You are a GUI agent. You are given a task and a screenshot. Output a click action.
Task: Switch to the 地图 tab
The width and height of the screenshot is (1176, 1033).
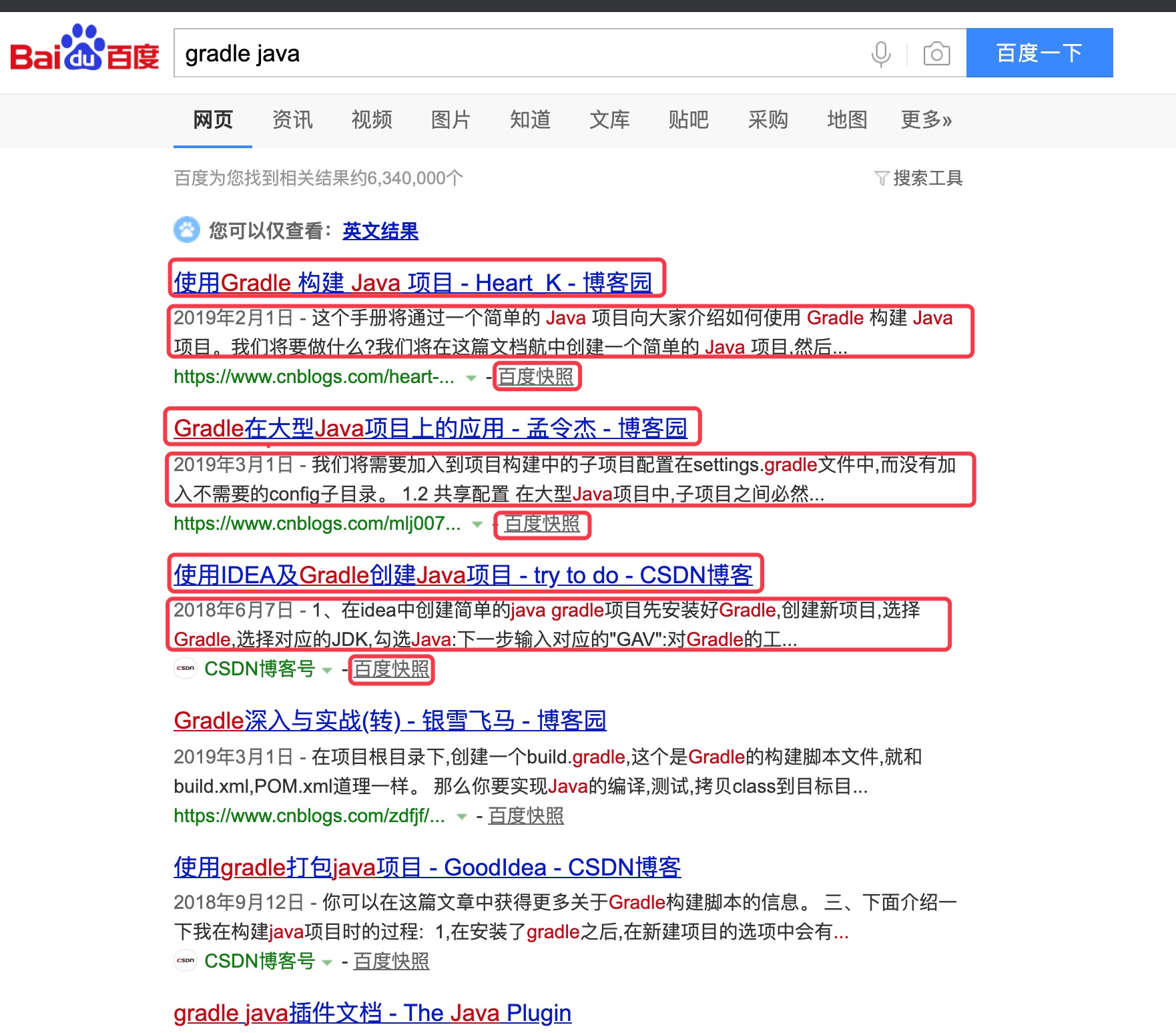(848, 120)
